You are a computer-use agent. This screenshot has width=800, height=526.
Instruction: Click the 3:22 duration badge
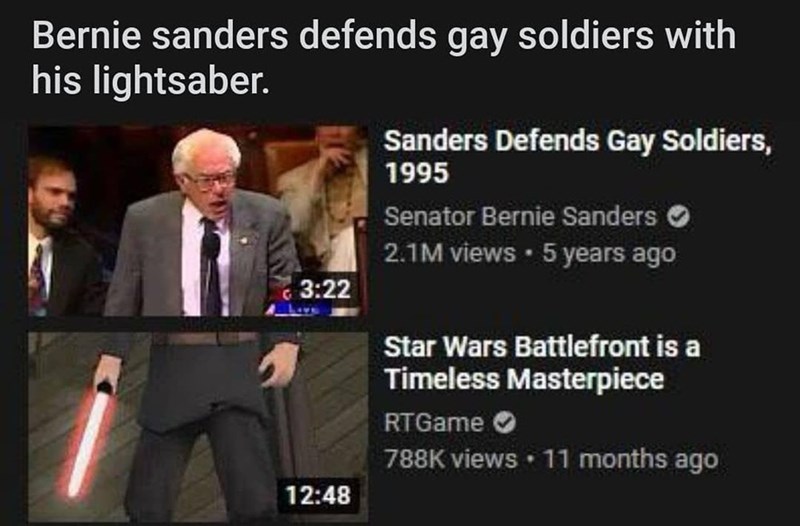click(x=324, y=289)
